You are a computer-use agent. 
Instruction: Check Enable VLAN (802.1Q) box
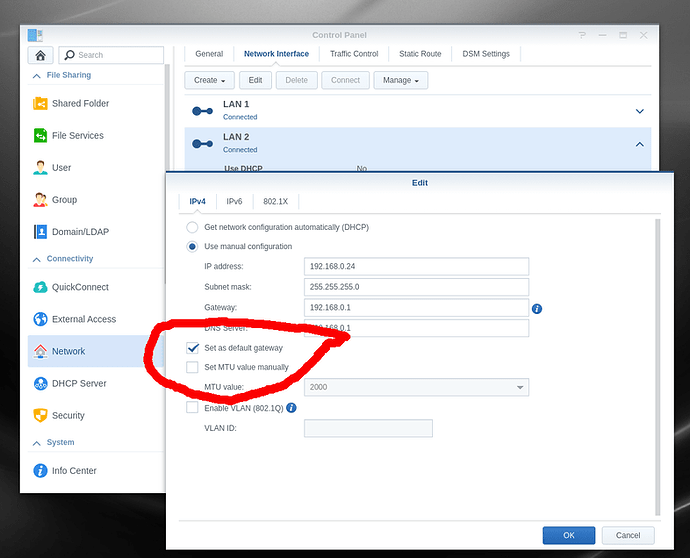click(192, 407)
